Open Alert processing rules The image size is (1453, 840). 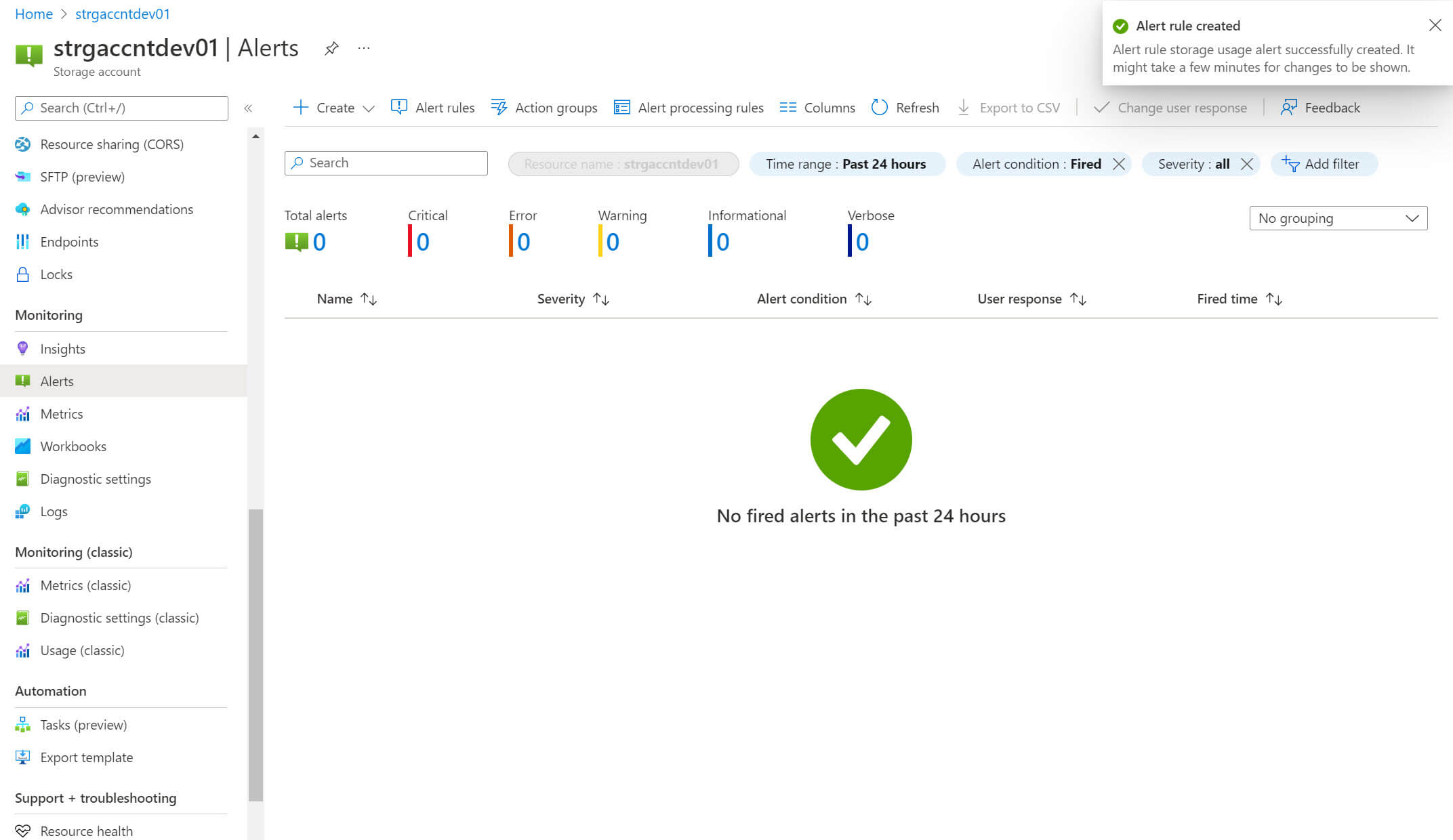[x=689, y=108]
